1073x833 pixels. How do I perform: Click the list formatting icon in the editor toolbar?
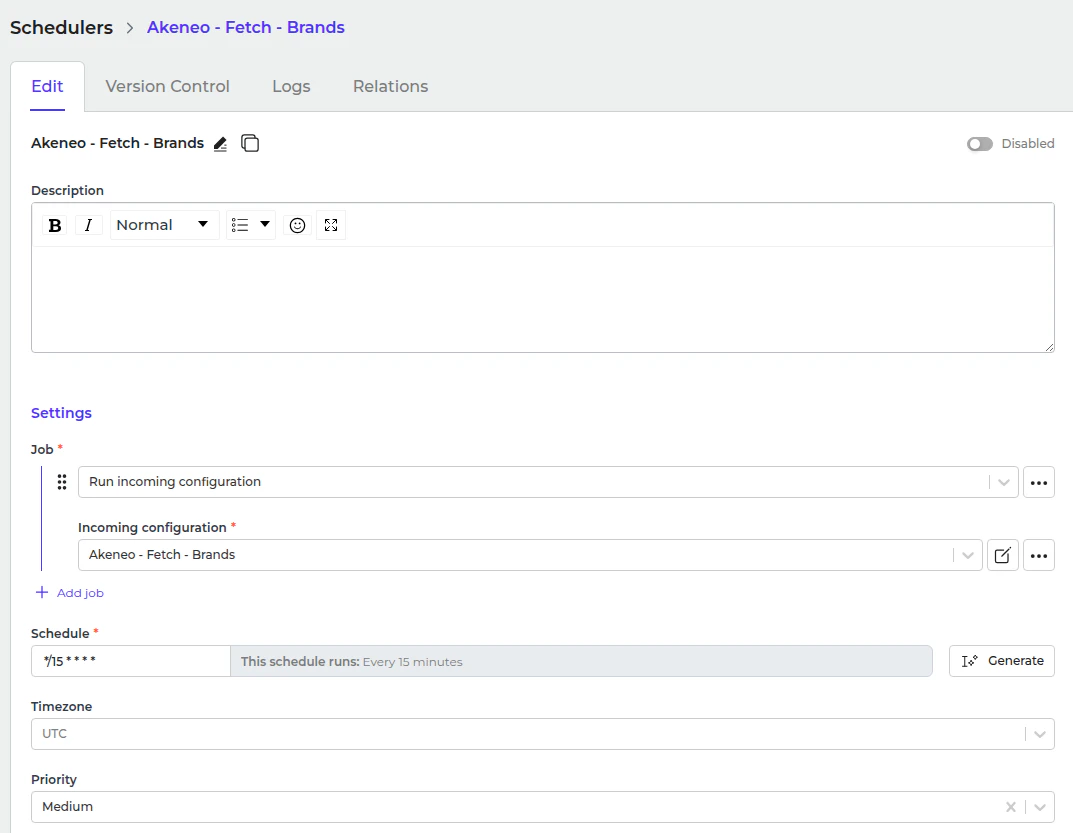click(240, 225)
